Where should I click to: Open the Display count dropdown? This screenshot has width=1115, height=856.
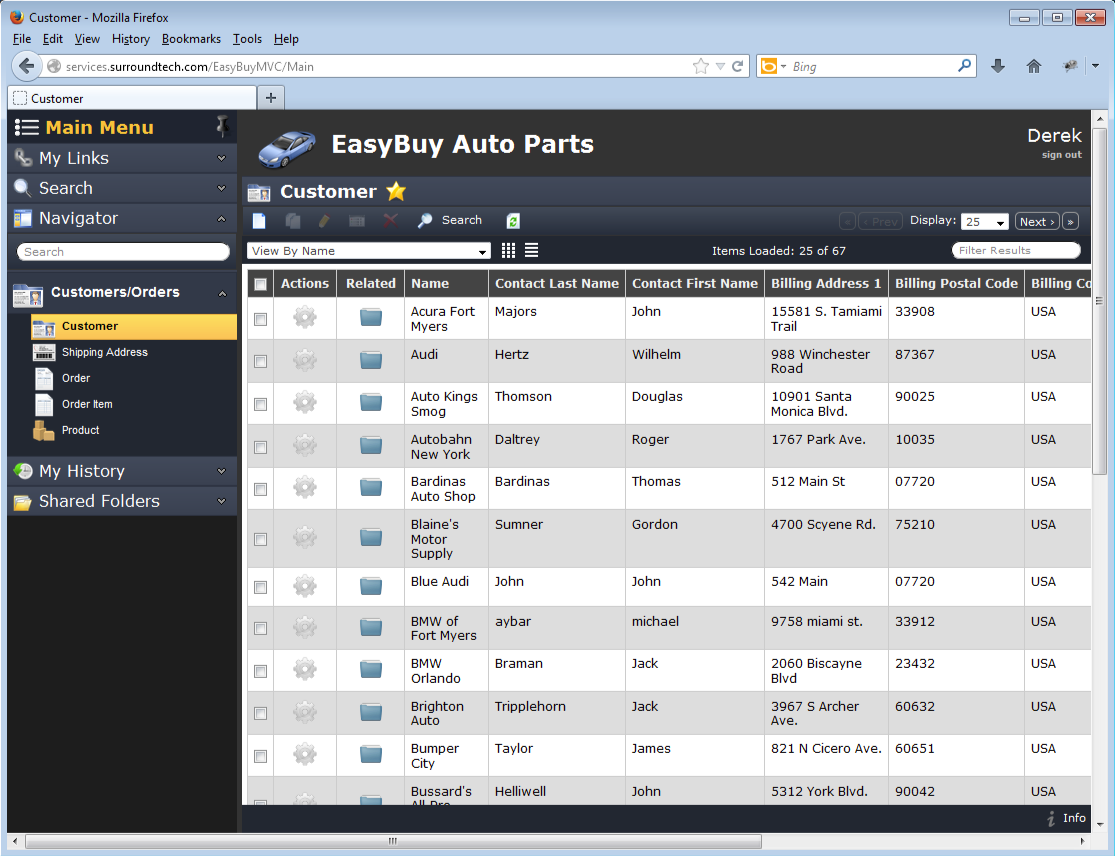(984, 222)
